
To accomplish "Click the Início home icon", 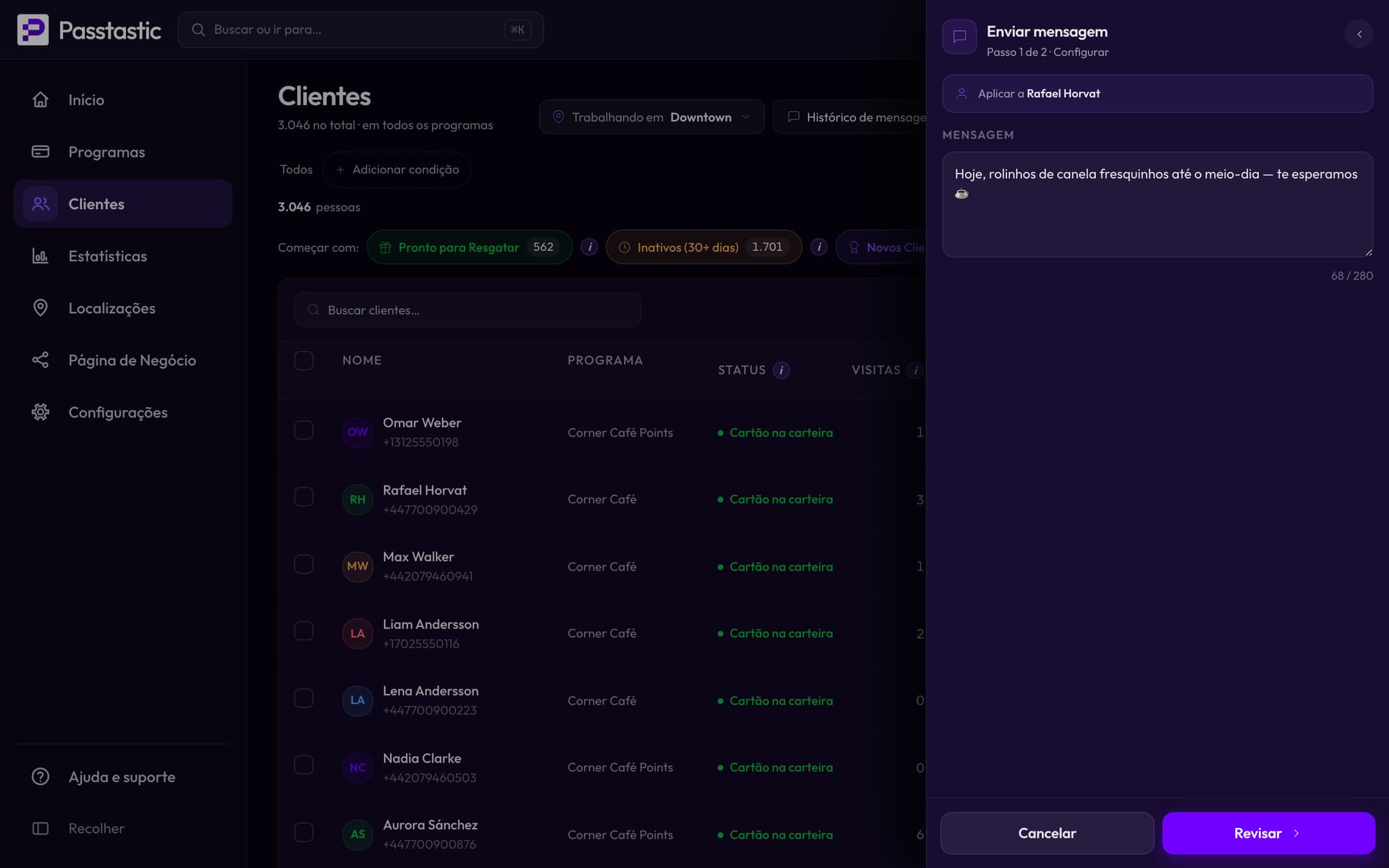I will (41, 100).
